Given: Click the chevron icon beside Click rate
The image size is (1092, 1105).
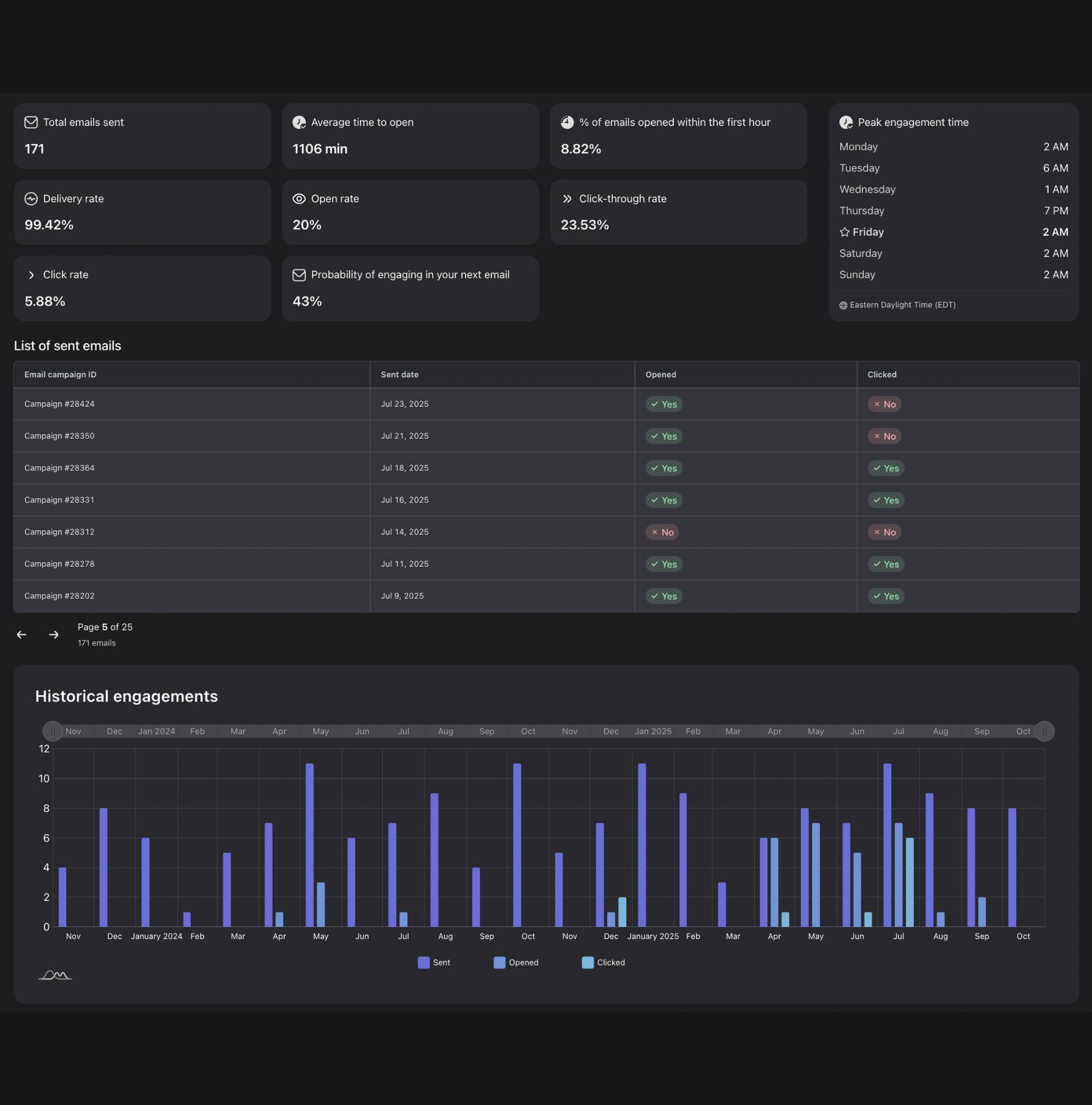Looking at the screenshot, I should point(31,275).
